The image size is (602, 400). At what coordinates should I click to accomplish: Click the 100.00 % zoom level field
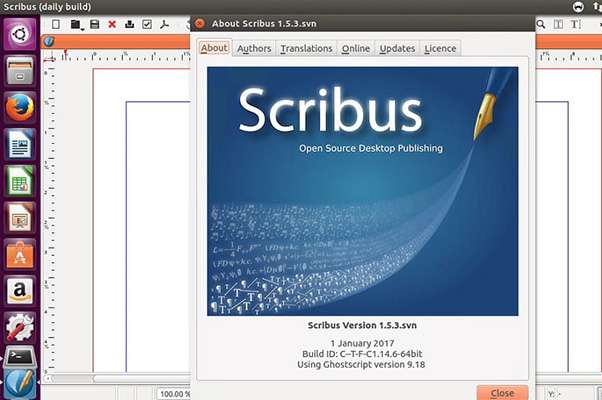[176, 393]
